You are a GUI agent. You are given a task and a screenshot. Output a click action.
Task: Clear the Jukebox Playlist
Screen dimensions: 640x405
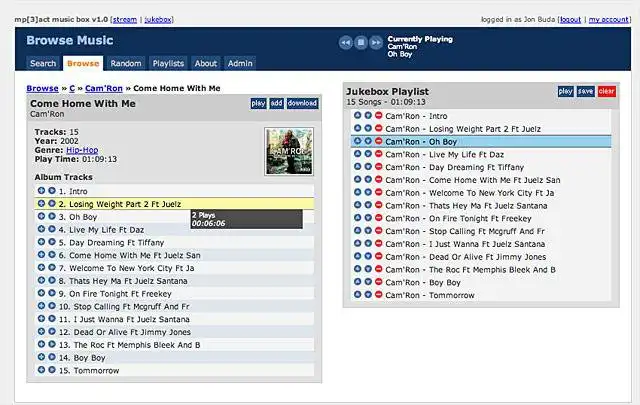coord(607,91)
